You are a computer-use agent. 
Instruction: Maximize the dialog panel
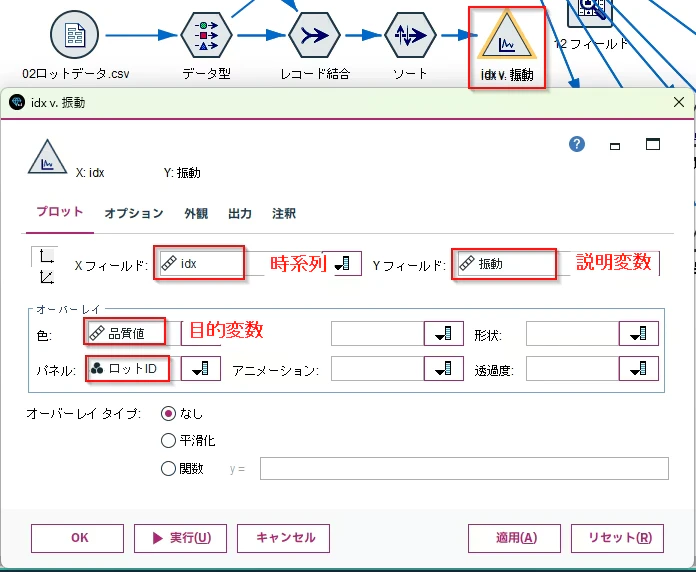[x=652, y=144]
